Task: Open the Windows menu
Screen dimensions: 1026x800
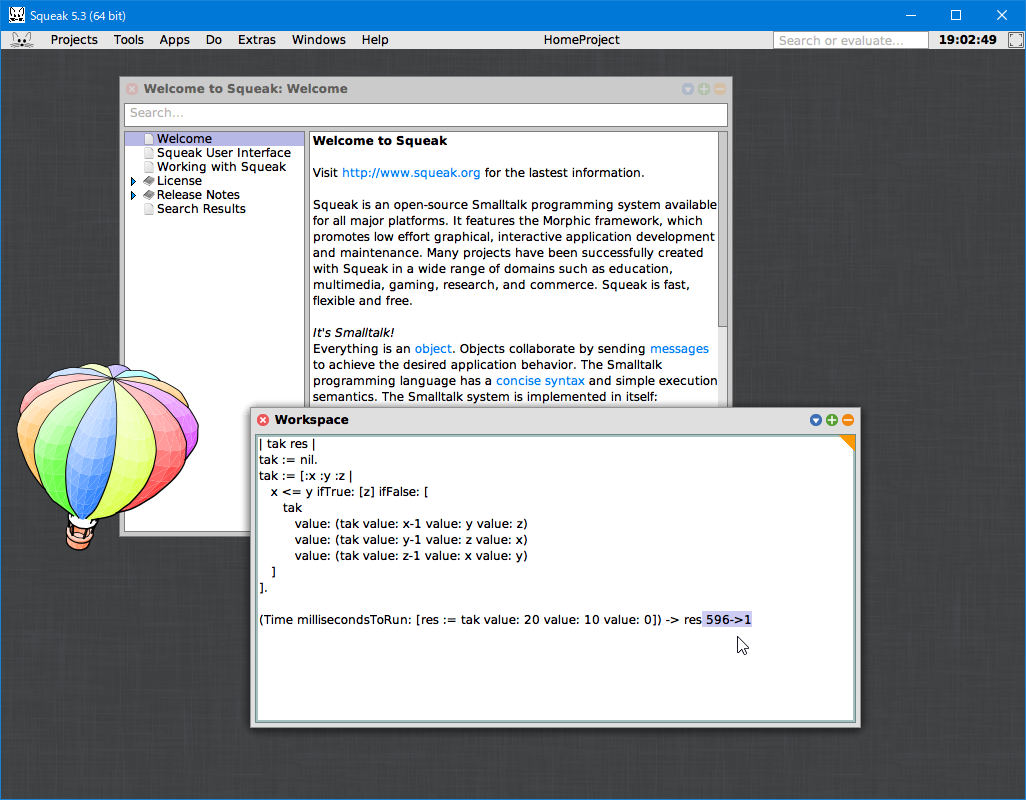Action: click(x=319, y=40)
